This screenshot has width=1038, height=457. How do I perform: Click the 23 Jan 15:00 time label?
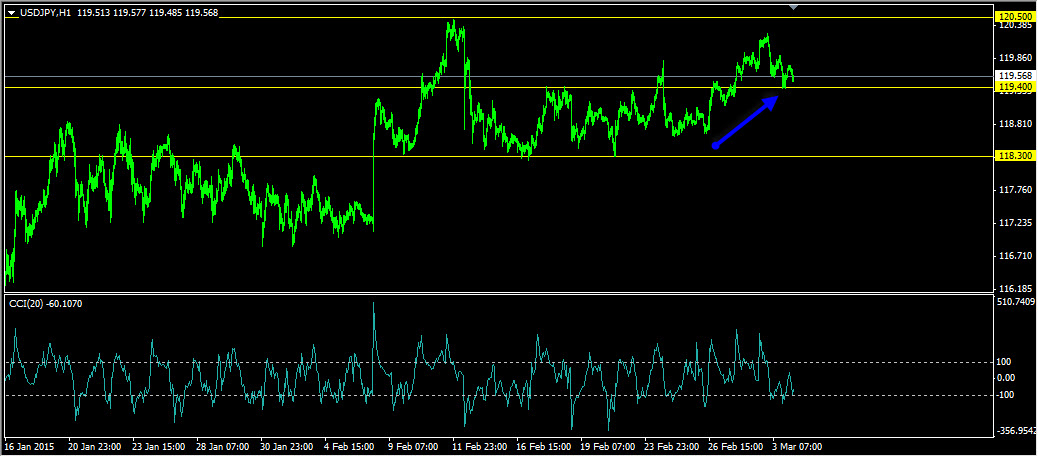[x=158, y=446]
